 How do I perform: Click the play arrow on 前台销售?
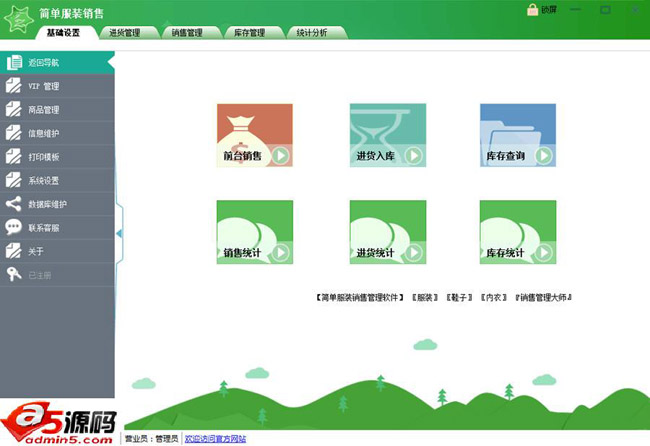pos(281,156)
